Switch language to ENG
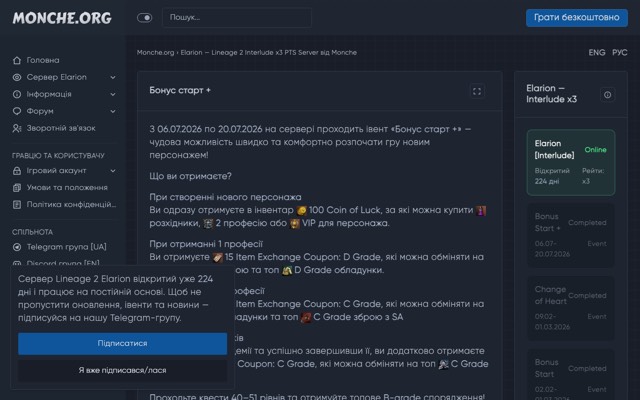 (x=597, y=53)
